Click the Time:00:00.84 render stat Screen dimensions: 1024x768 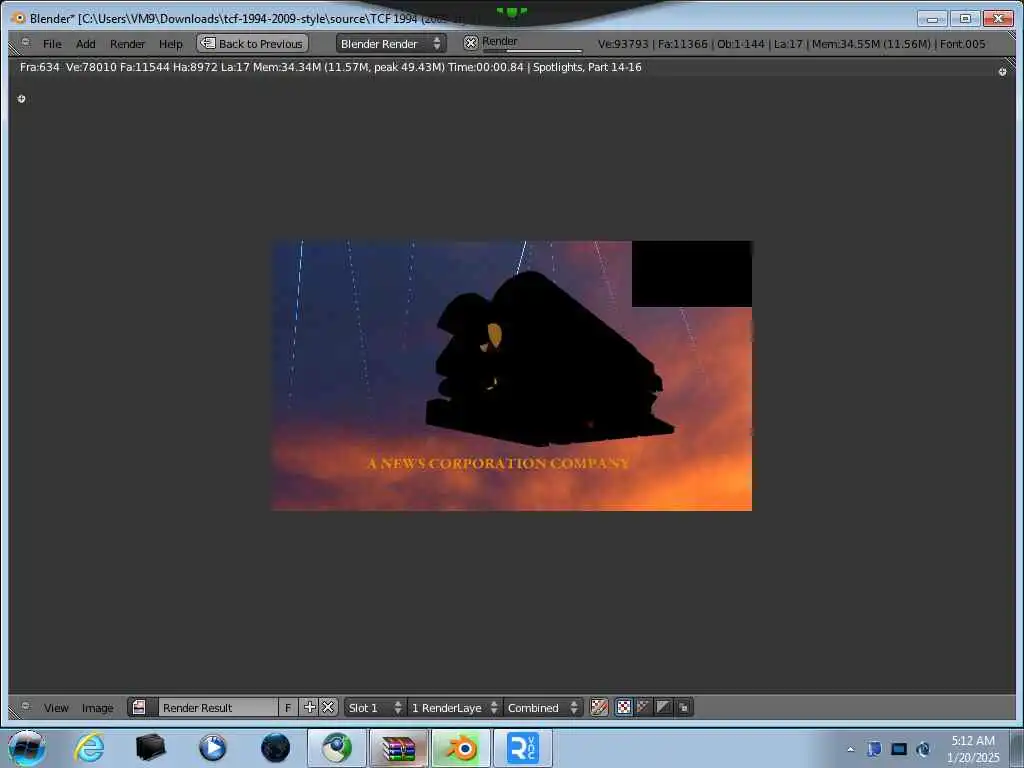pyautogui.click(x=485, y=67)
